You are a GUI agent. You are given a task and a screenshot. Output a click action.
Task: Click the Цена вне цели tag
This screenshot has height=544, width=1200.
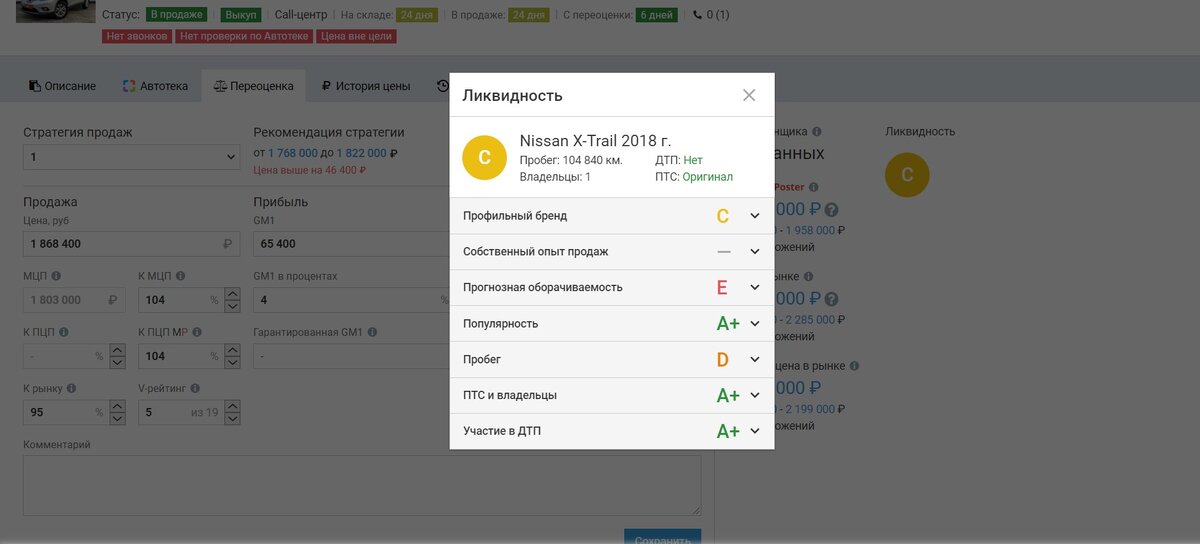356,36
